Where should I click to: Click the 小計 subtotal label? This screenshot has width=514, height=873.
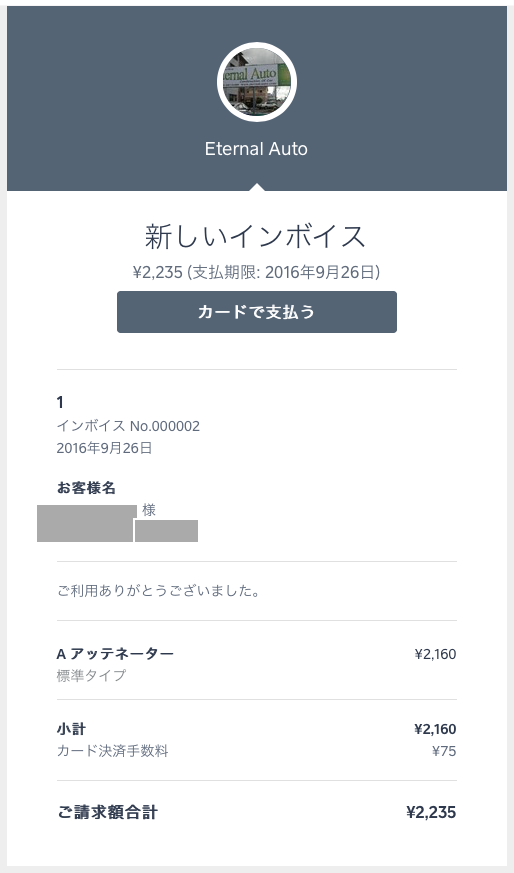[71, 729]
